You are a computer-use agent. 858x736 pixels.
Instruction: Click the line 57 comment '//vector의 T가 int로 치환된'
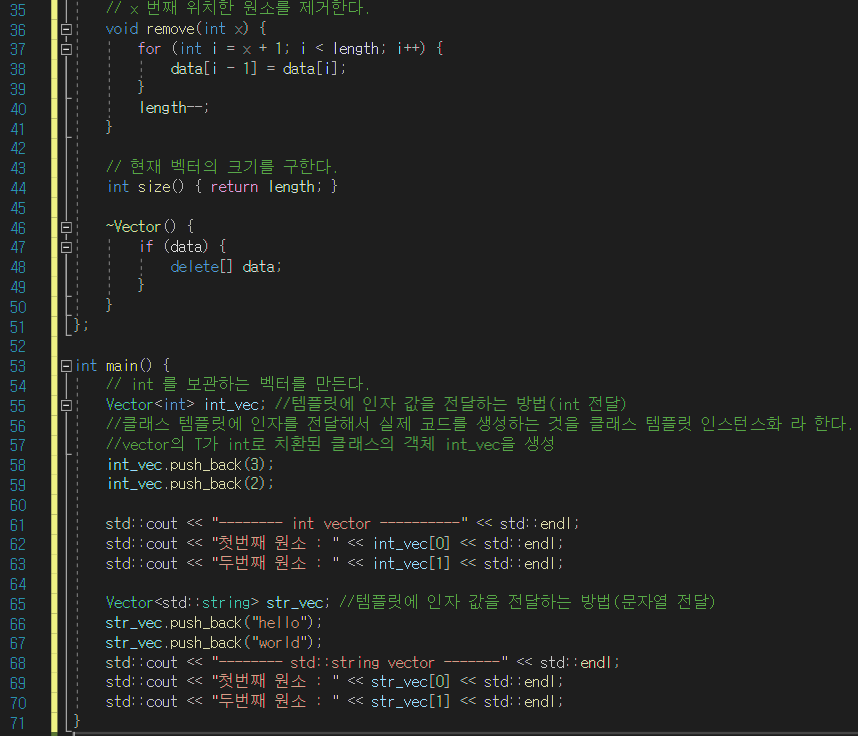click(x=330, y=444)
